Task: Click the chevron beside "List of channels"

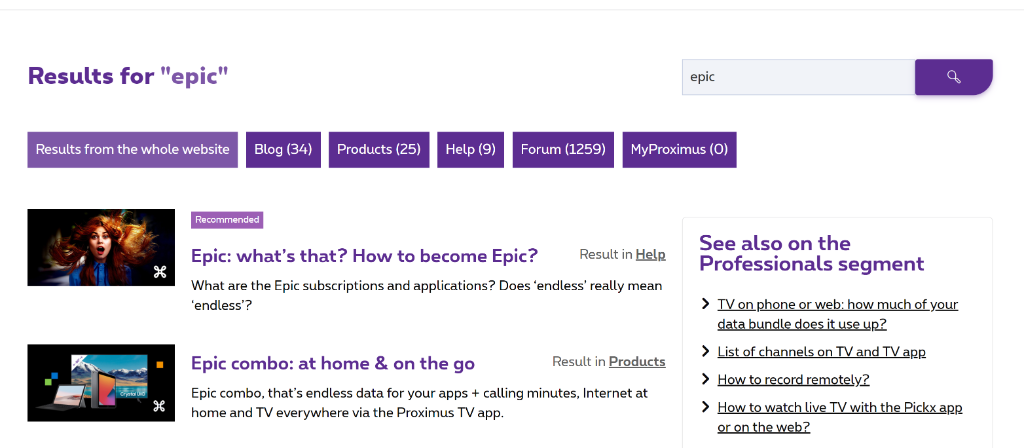Action: 705,351
